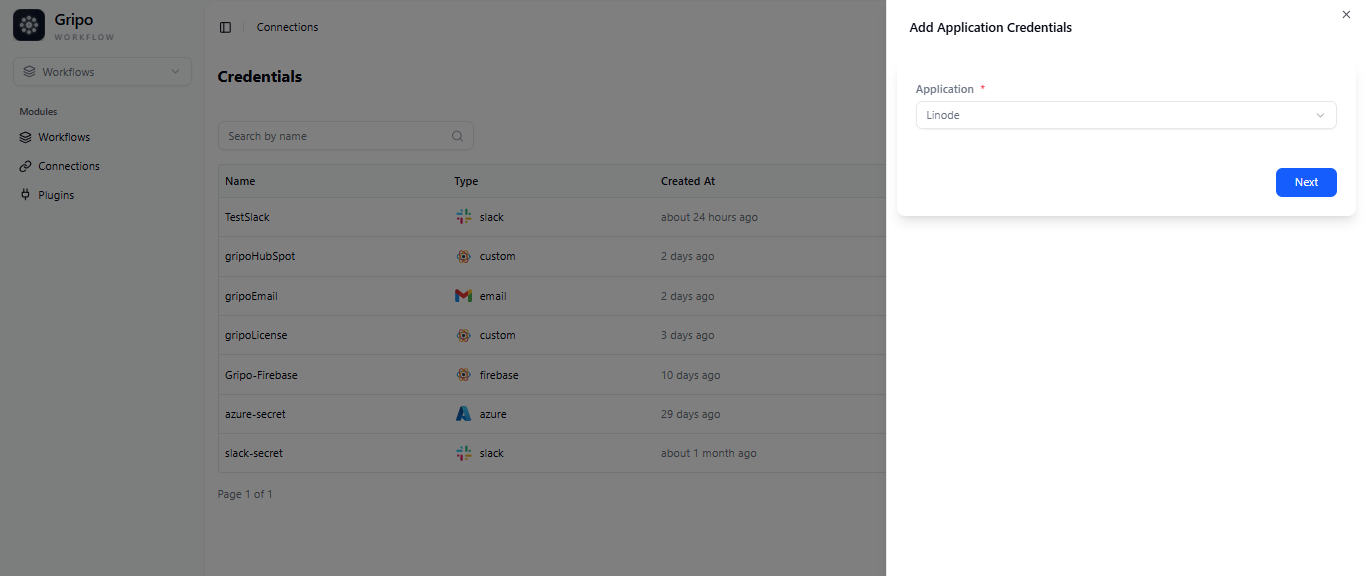
Task: Click the search magnifier in the name filter
Action: coord(457,136)
